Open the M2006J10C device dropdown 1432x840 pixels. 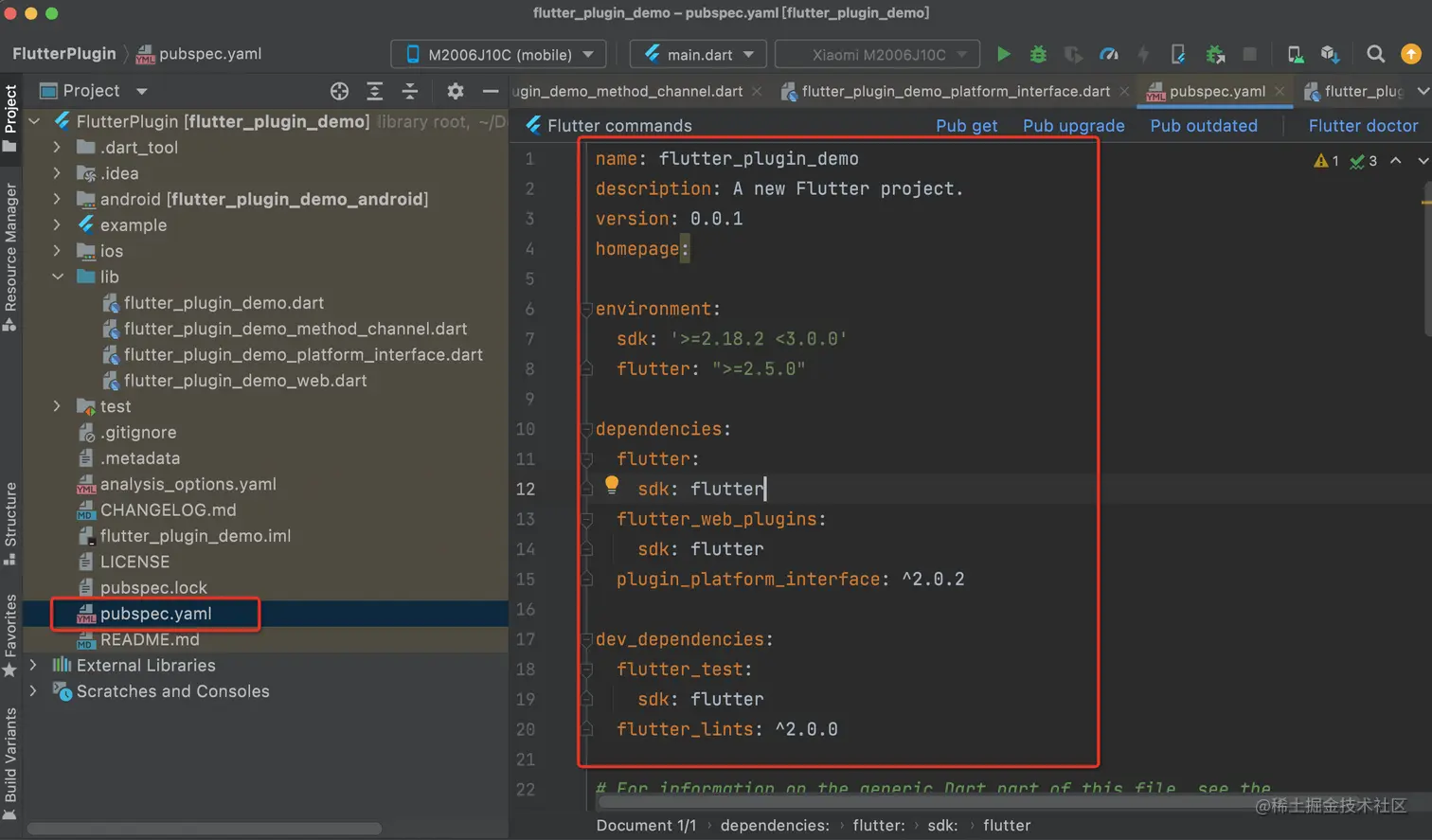tap(498, 54)
